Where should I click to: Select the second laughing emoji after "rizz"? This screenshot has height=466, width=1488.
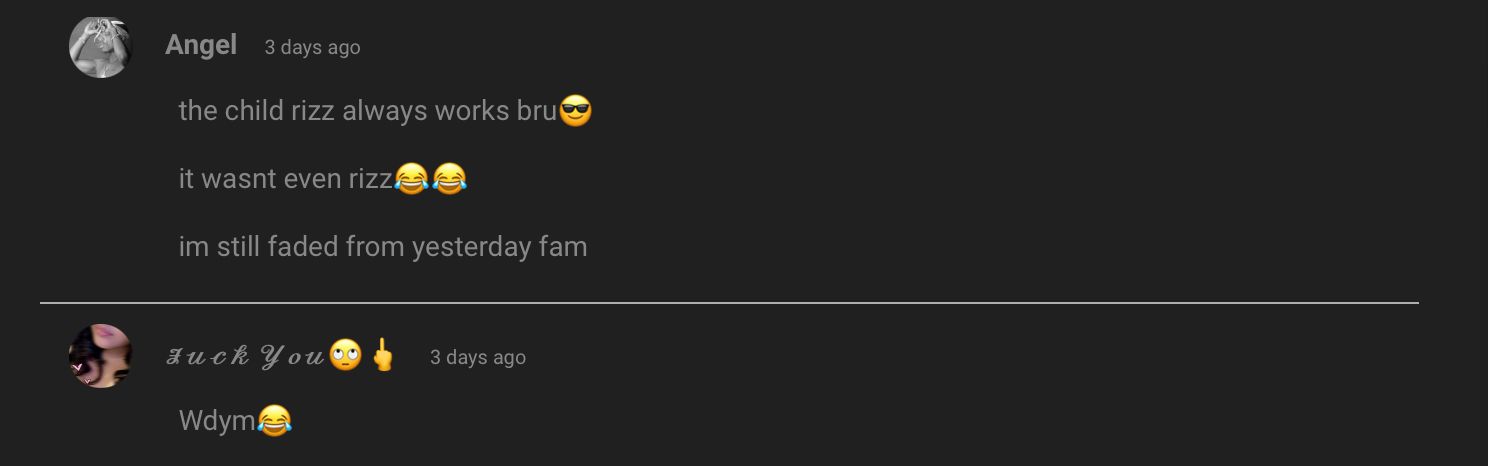pos(449,179)
